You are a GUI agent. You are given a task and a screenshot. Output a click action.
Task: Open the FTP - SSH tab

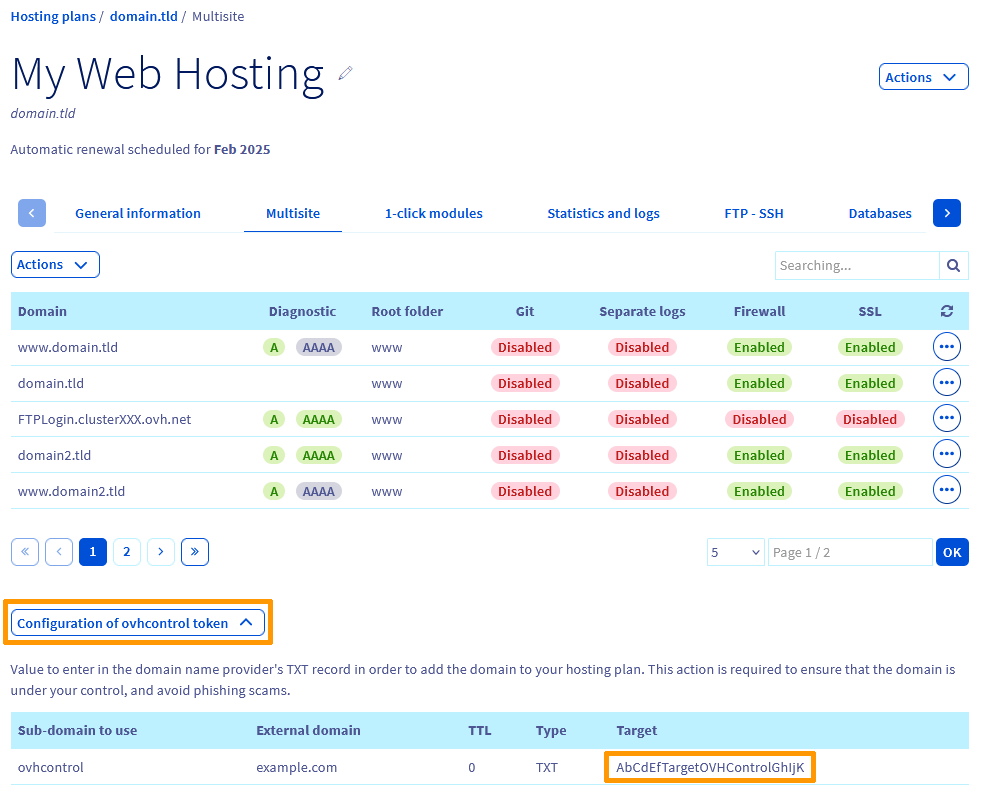point(754,213)
